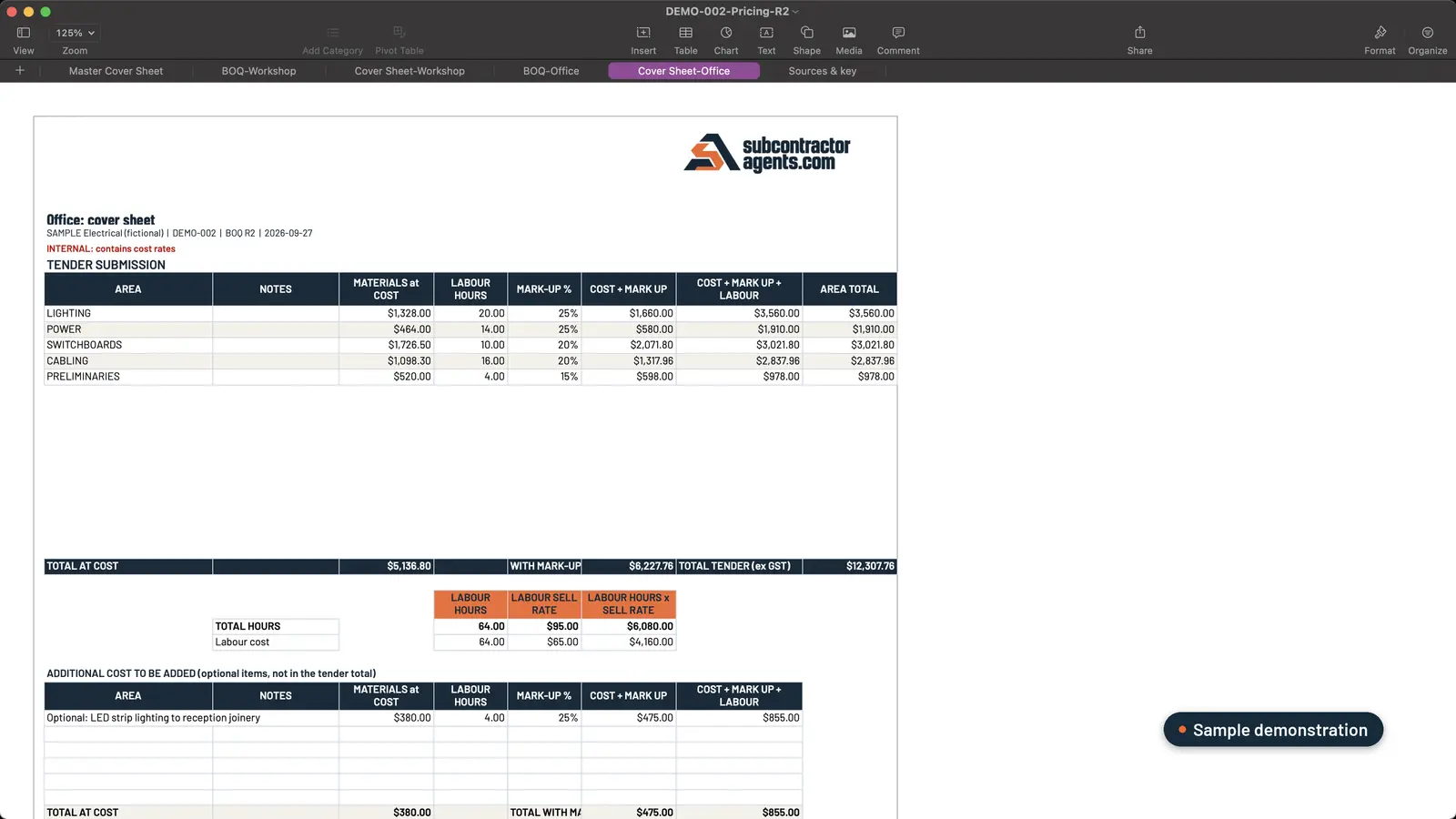This screenshot has height=819, width=1456.
Task: Select the $5,136.80 total at cost cell
Action: [387, 566]
